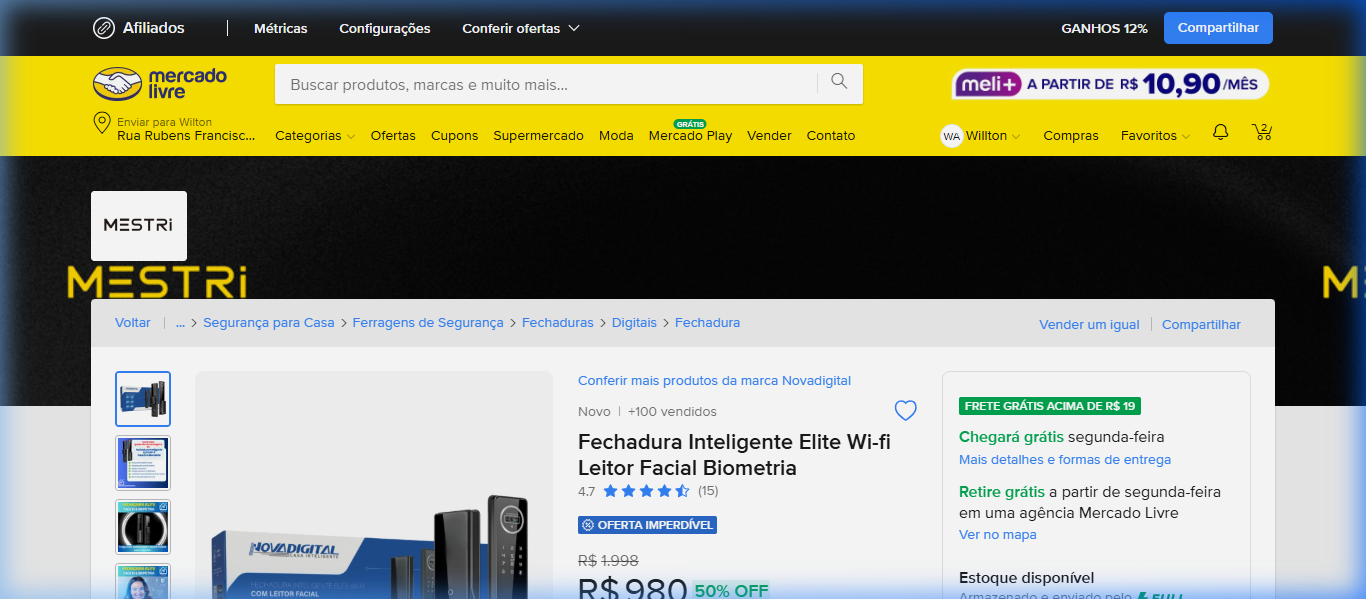Image resolution: width=1366 pixels, height=599 pixels.
Task: Open Mais detalhes e formas de entrega
Action: pyautogui.click(x=1065, y=459)
